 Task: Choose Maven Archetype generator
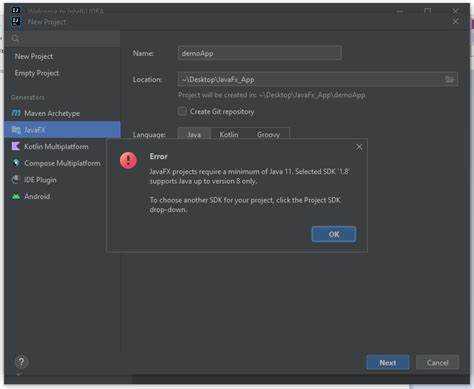point(63,113)
